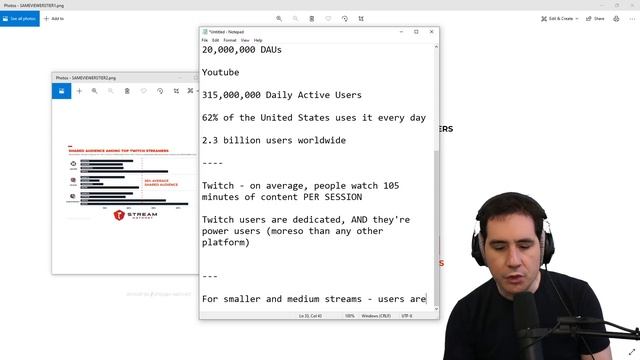Click Windows (CRLF) in Notepad status bar

click(x=376, y=316)
